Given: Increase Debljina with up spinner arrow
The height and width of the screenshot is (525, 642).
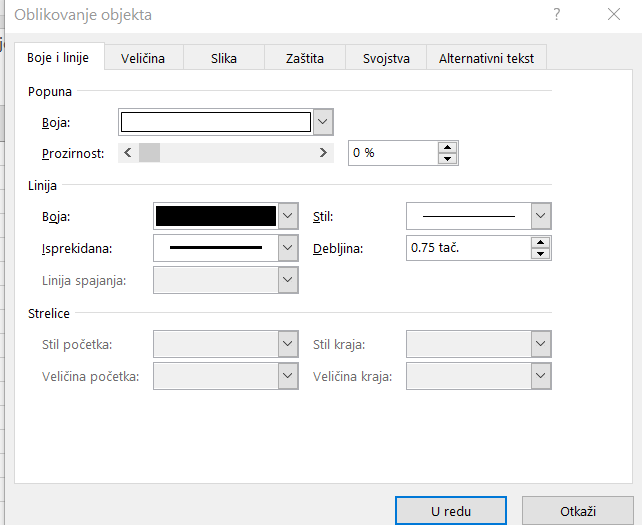Looking at the screenshot, I should click(x=540, y=242).
